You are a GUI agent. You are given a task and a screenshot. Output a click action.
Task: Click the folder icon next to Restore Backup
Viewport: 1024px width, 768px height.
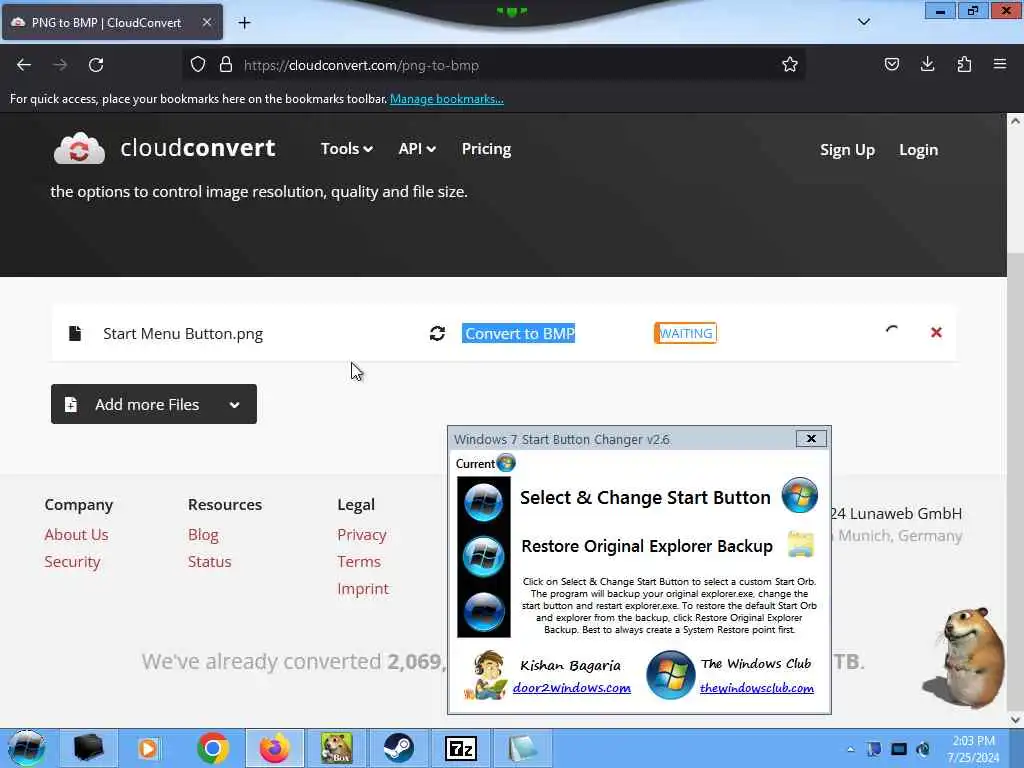[801, 544]
